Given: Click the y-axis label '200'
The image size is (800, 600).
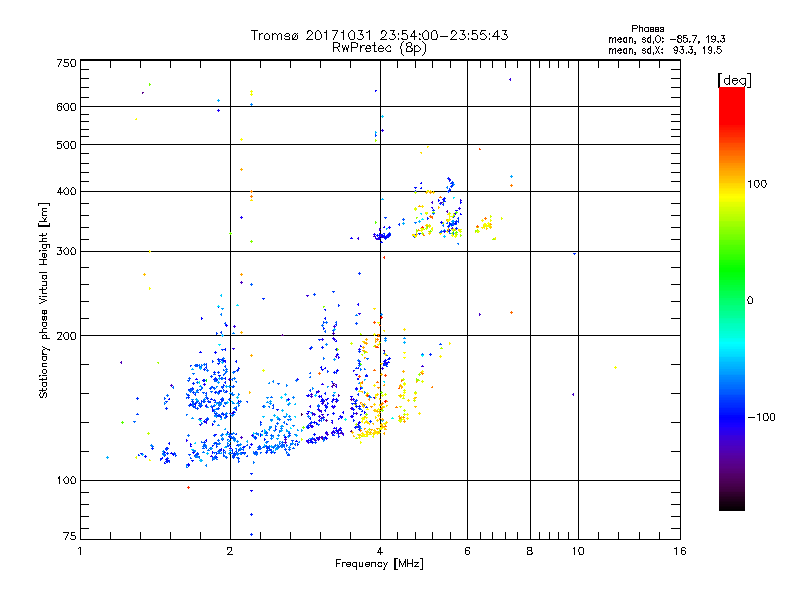Looking at the screenshot, I should click(x=66, y=336).
